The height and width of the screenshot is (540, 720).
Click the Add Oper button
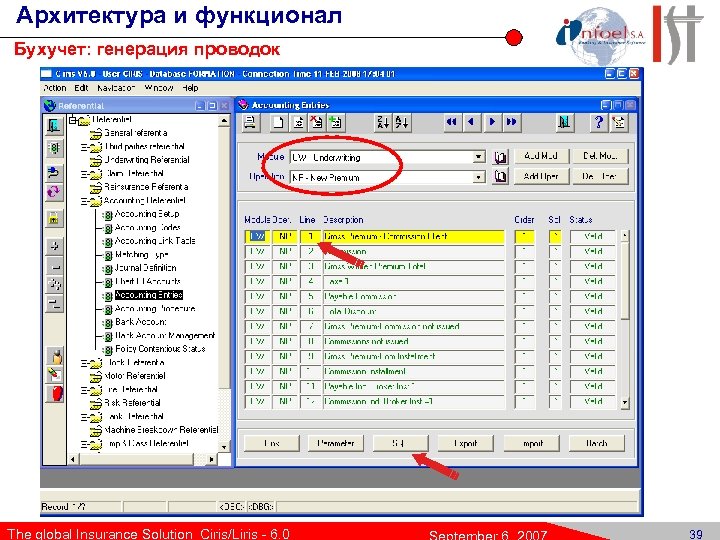(x=541, y=176)
